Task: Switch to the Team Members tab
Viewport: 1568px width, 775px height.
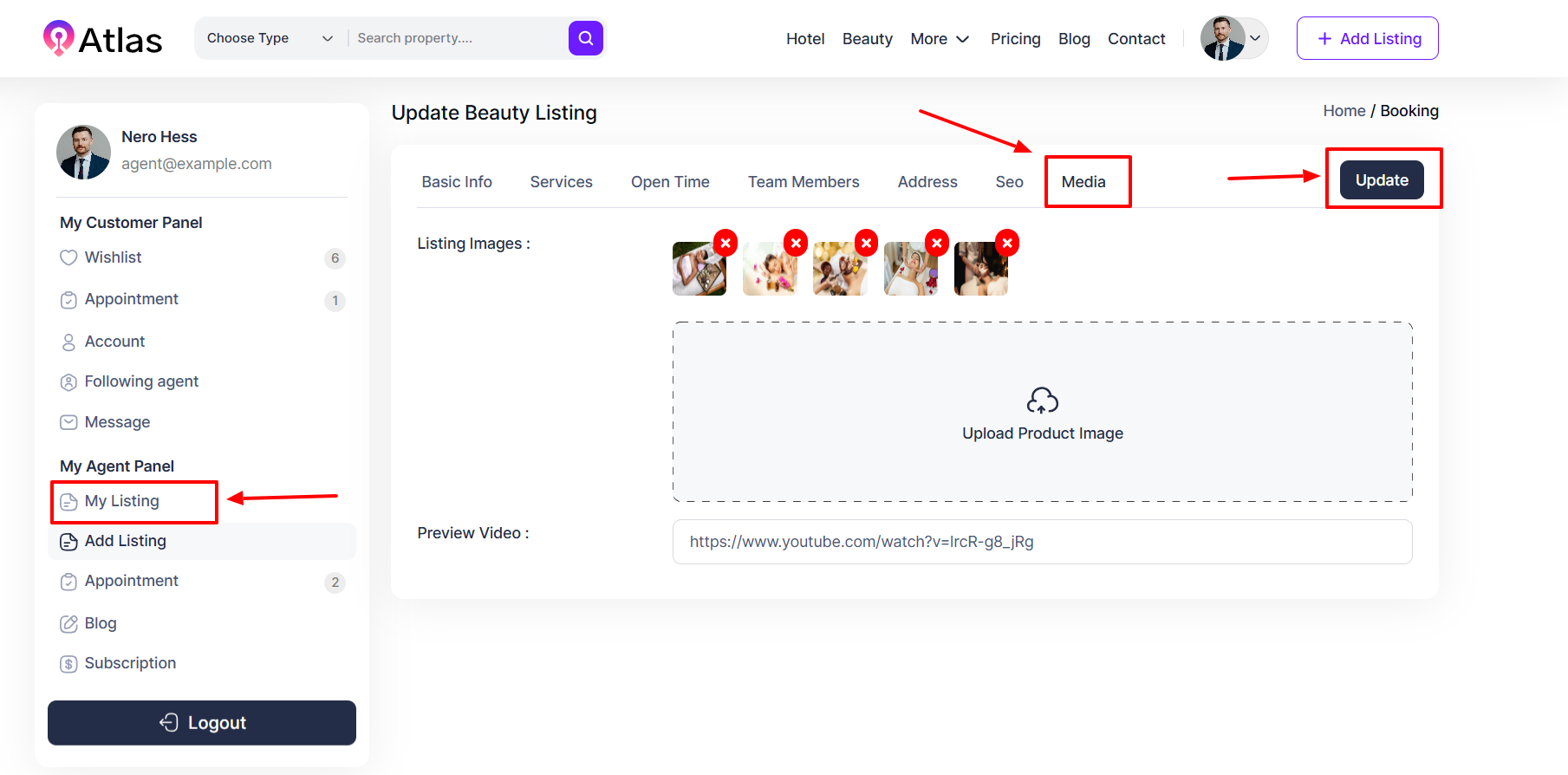Action: (x=803, y=182)
